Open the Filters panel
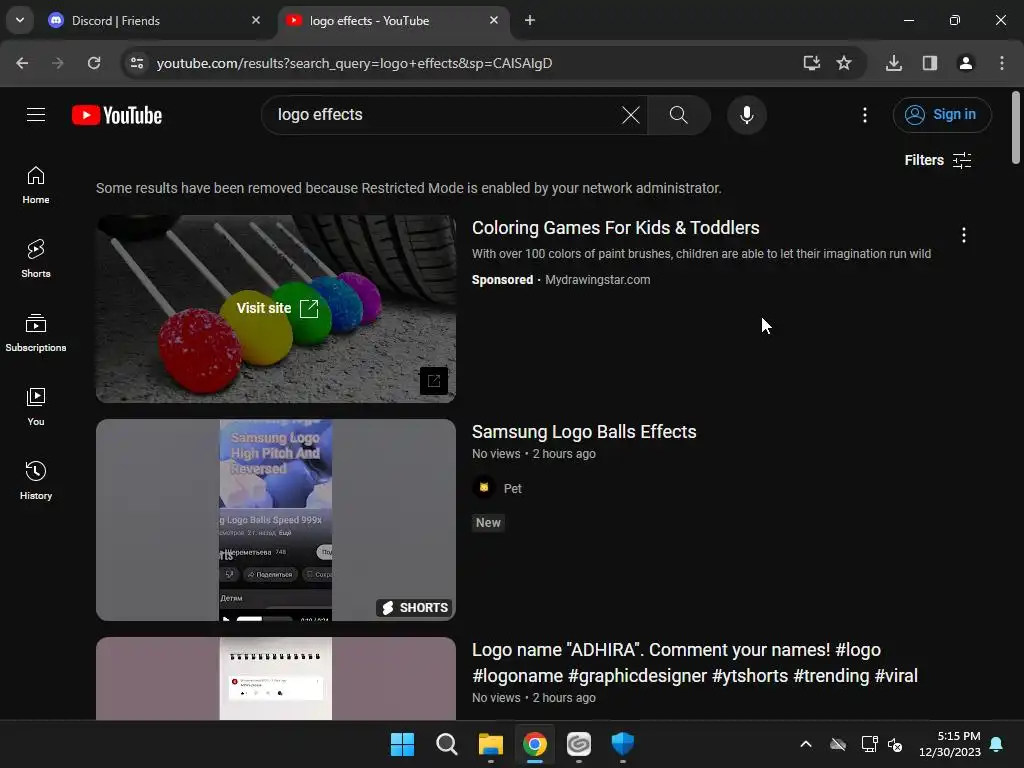This screenshot has height=768, width=1024. pyautogui.click(x=938, y=160)
